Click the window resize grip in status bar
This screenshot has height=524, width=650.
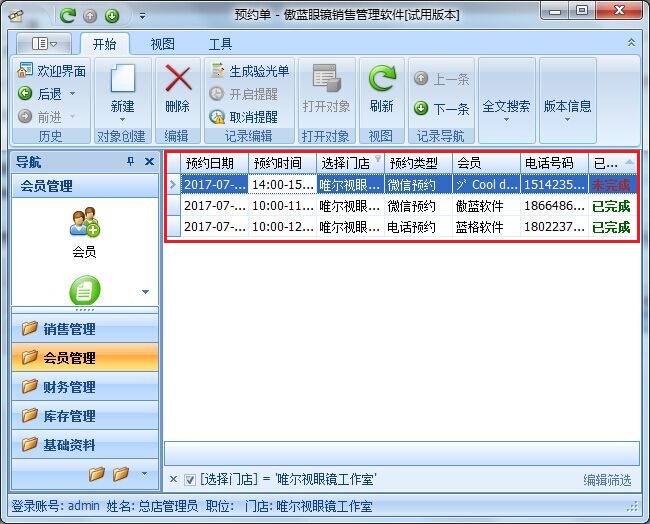(x=633, y=507)
